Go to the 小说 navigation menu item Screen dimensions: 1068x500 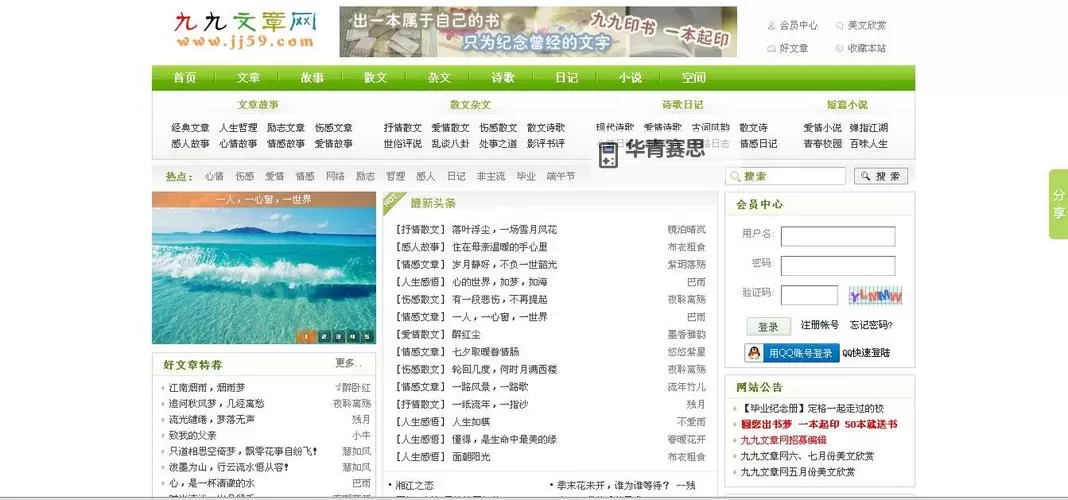pyautogui.click(x=630, y=78)
